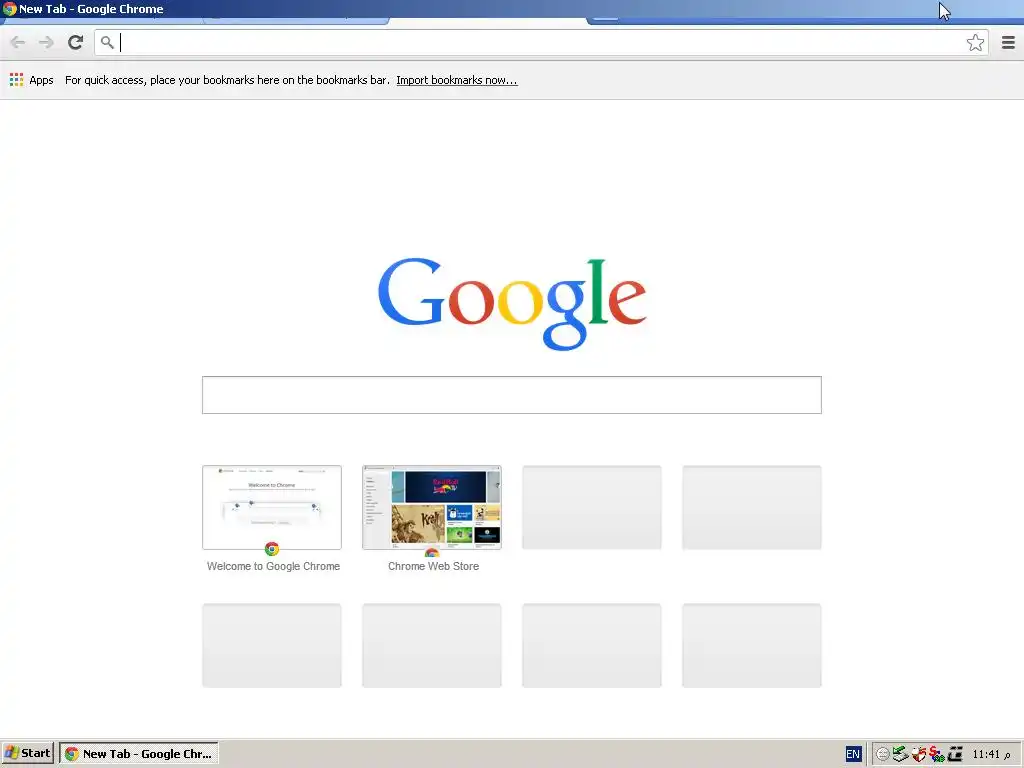Click the Google search box
This screenshot has width=1024, height=768.
pos(511,394)
